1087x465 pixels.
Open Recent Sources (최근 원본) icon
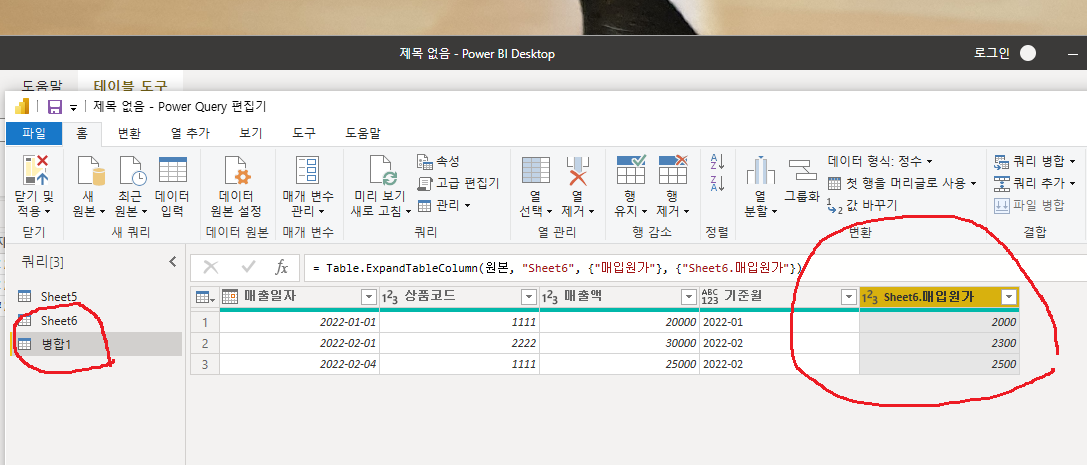(132, 171)
